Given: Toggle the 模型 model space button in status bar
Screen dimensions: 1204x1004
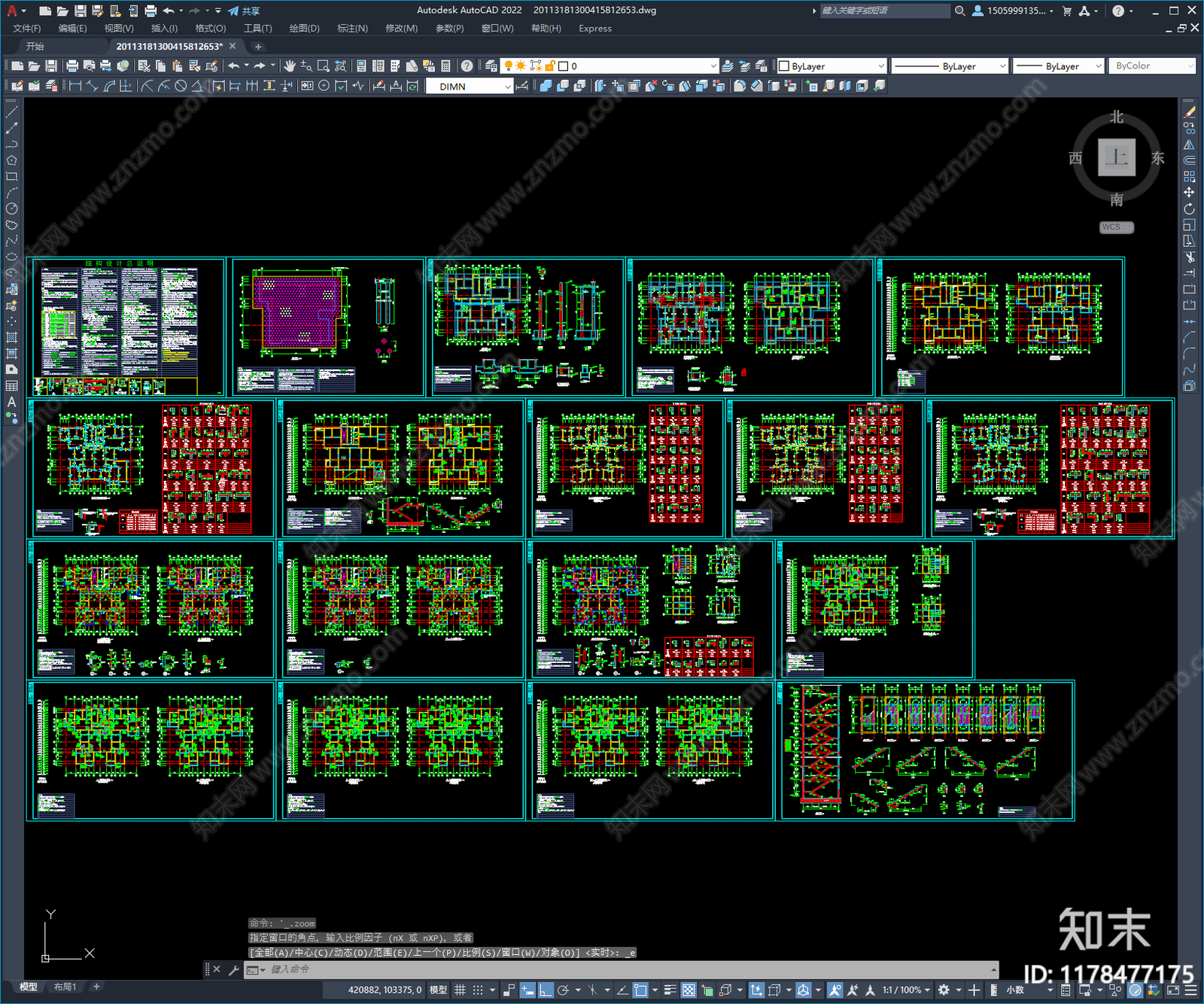Looking at the screenshot, I should coord(438,990).
